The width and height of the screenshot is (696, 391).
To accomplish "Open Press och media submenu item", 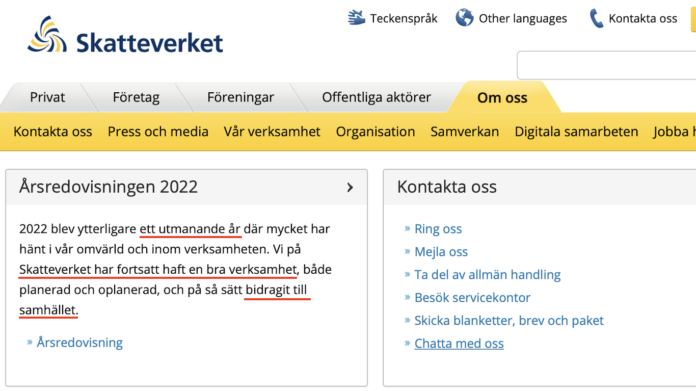I will (158, 132).
